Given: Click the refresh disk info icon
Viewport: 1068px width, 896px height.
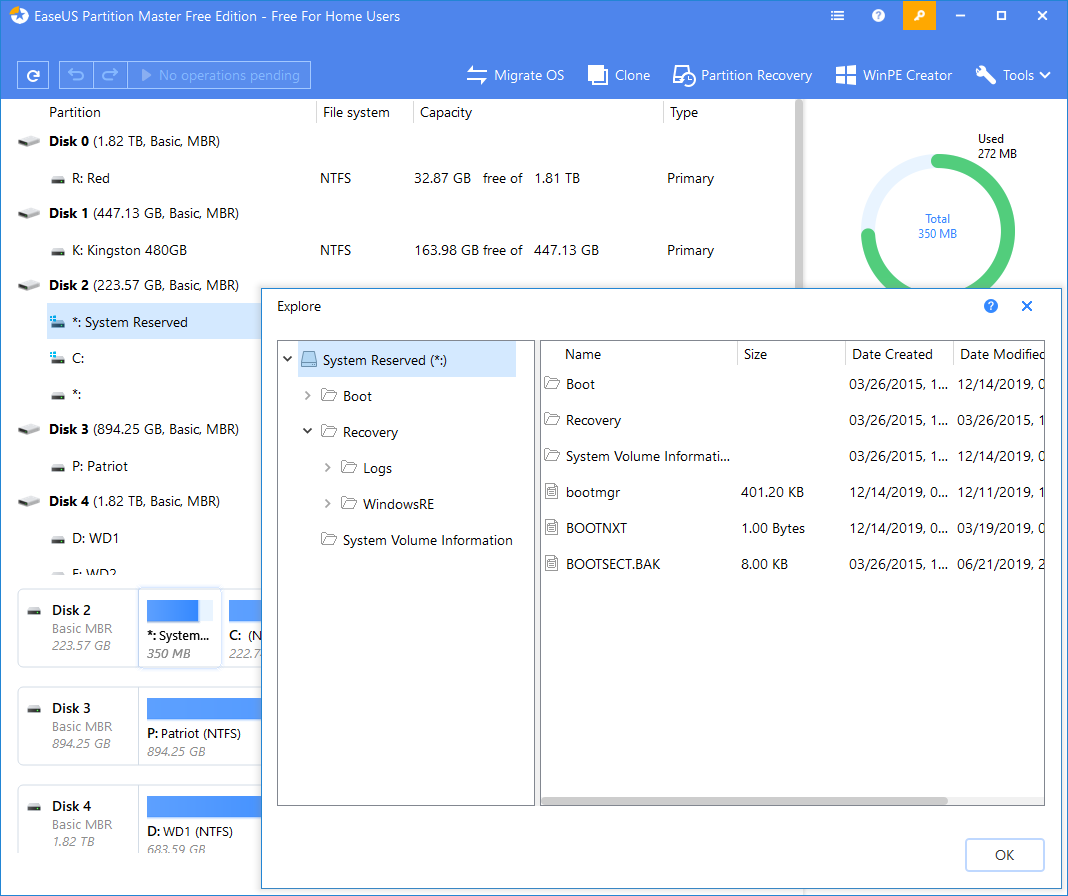Looking at the screenshot, I should coord(33,75).
